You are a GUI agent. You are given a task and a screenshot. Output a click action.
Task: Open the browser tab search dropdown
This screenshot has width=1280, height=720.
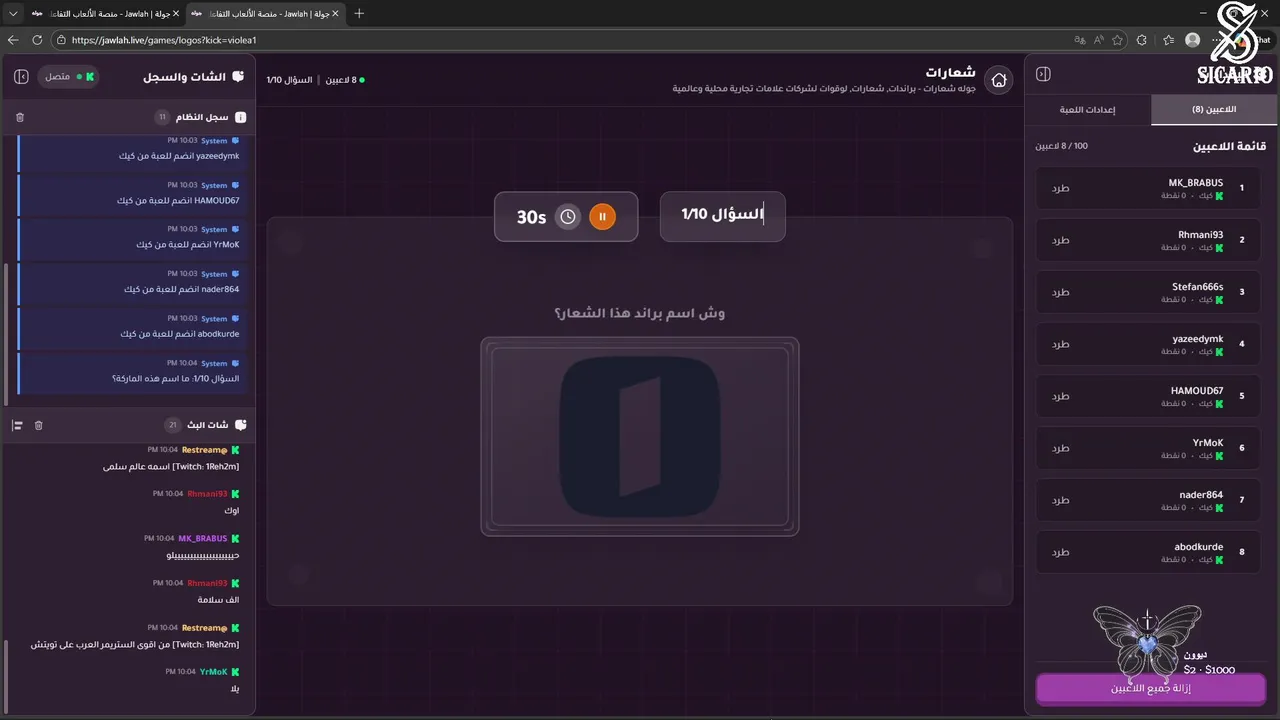13,13
